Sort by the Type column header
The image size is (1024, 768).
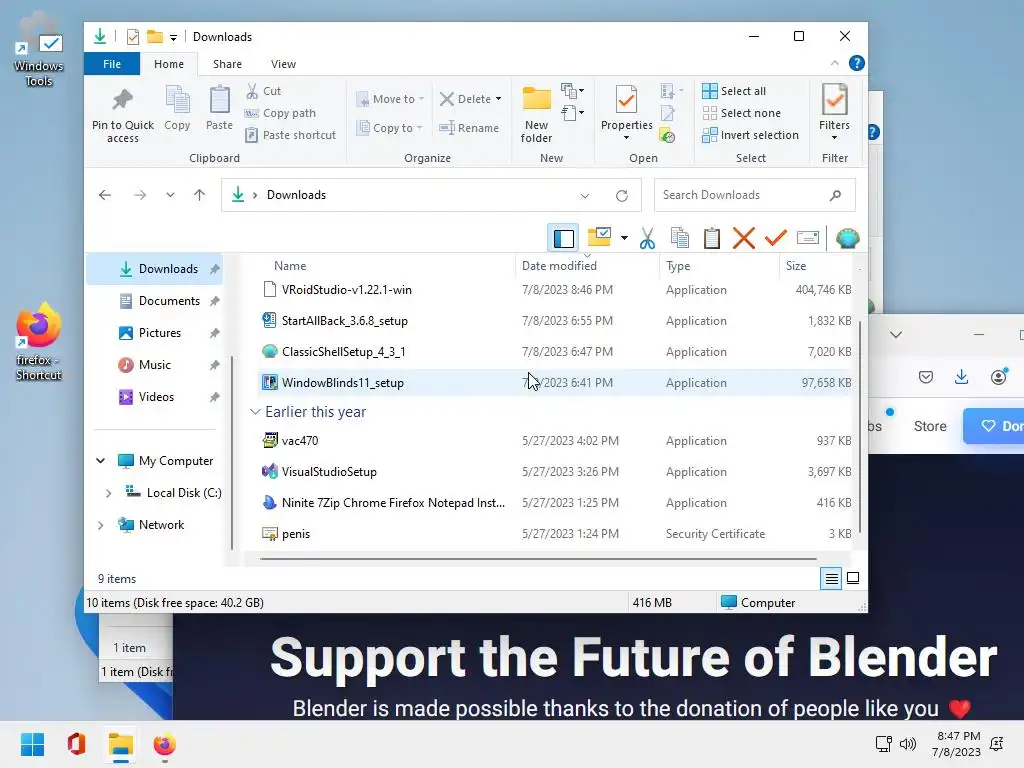click(678, 266)
